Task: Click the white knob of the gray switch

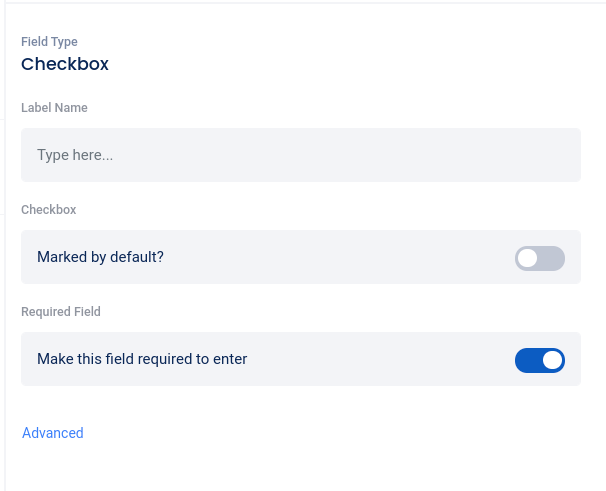Action: pos(528,258)
